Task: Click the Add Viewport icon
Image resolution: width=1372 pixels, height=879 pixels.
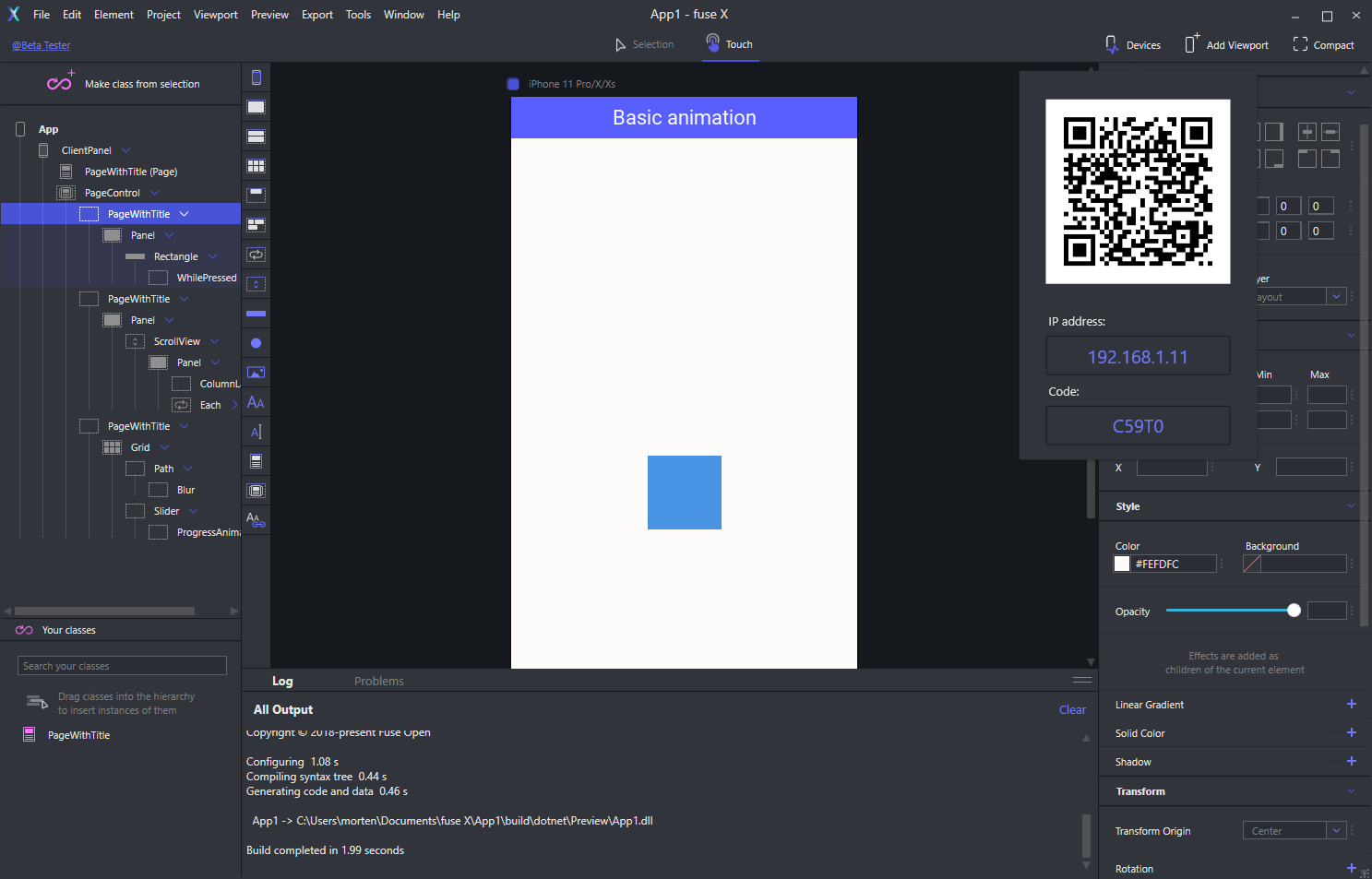Action: point(1191,44)
